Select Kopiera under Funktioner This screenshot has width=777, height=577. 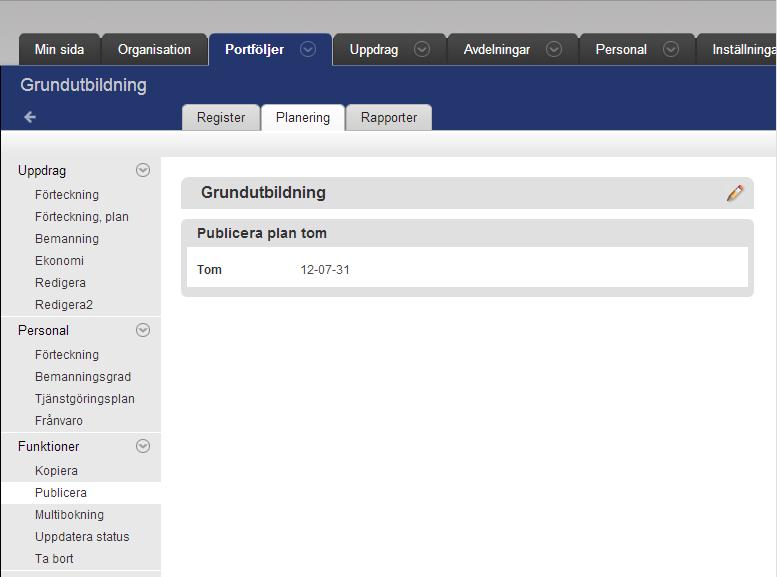pos(56,471)
